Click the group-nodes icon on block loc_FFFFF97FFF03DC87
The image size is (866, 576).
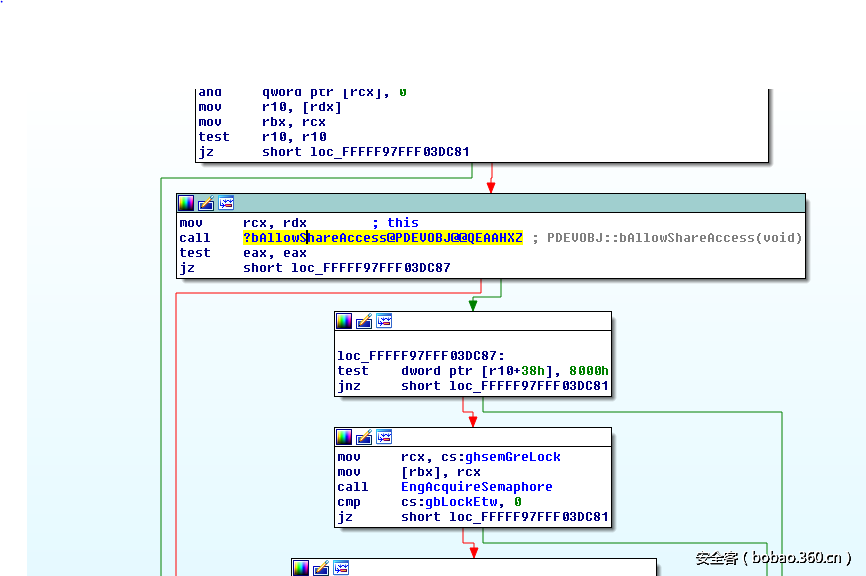click(x=383, y=321)
